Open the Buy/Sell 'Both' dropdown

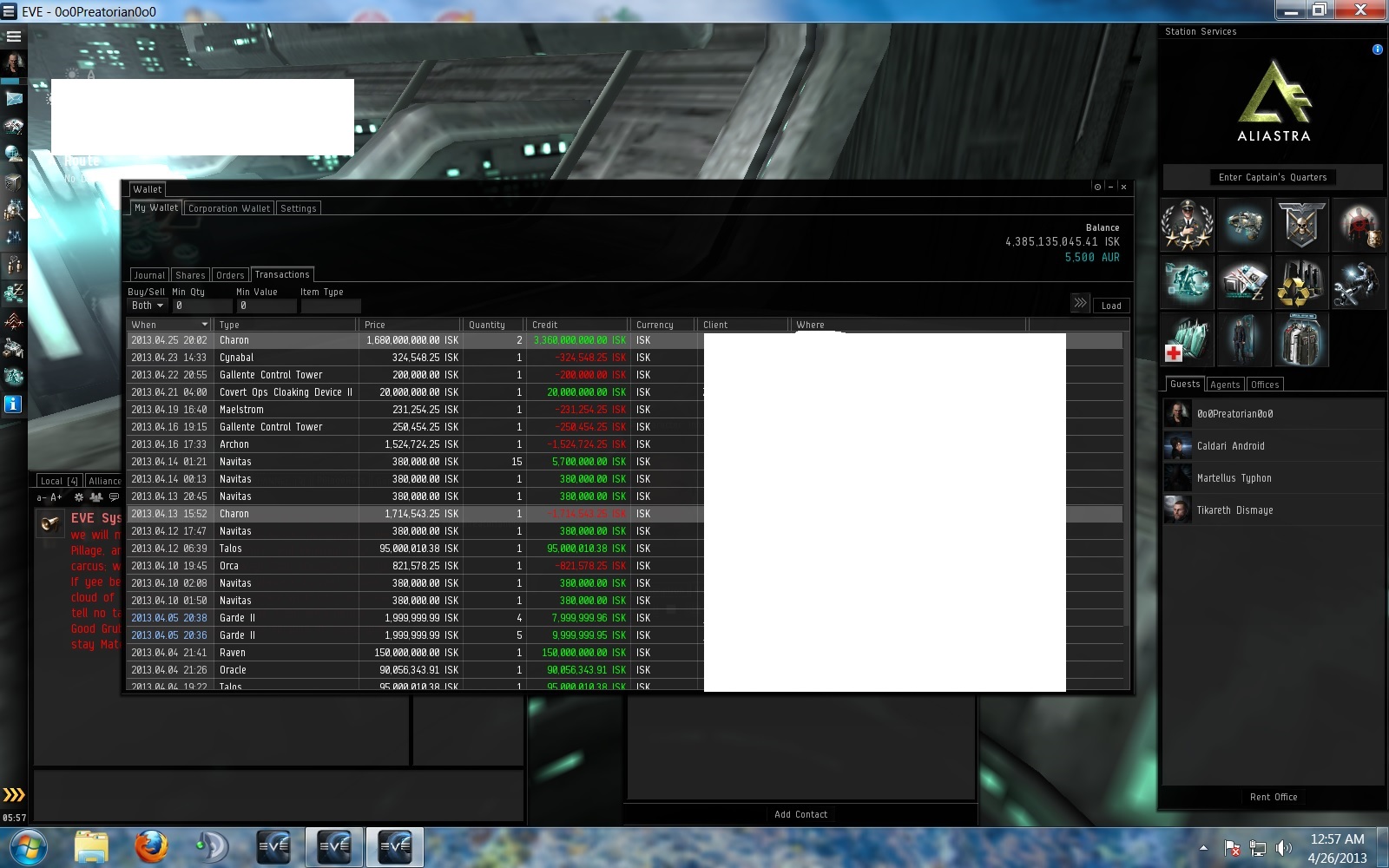(x=148, y=306)
